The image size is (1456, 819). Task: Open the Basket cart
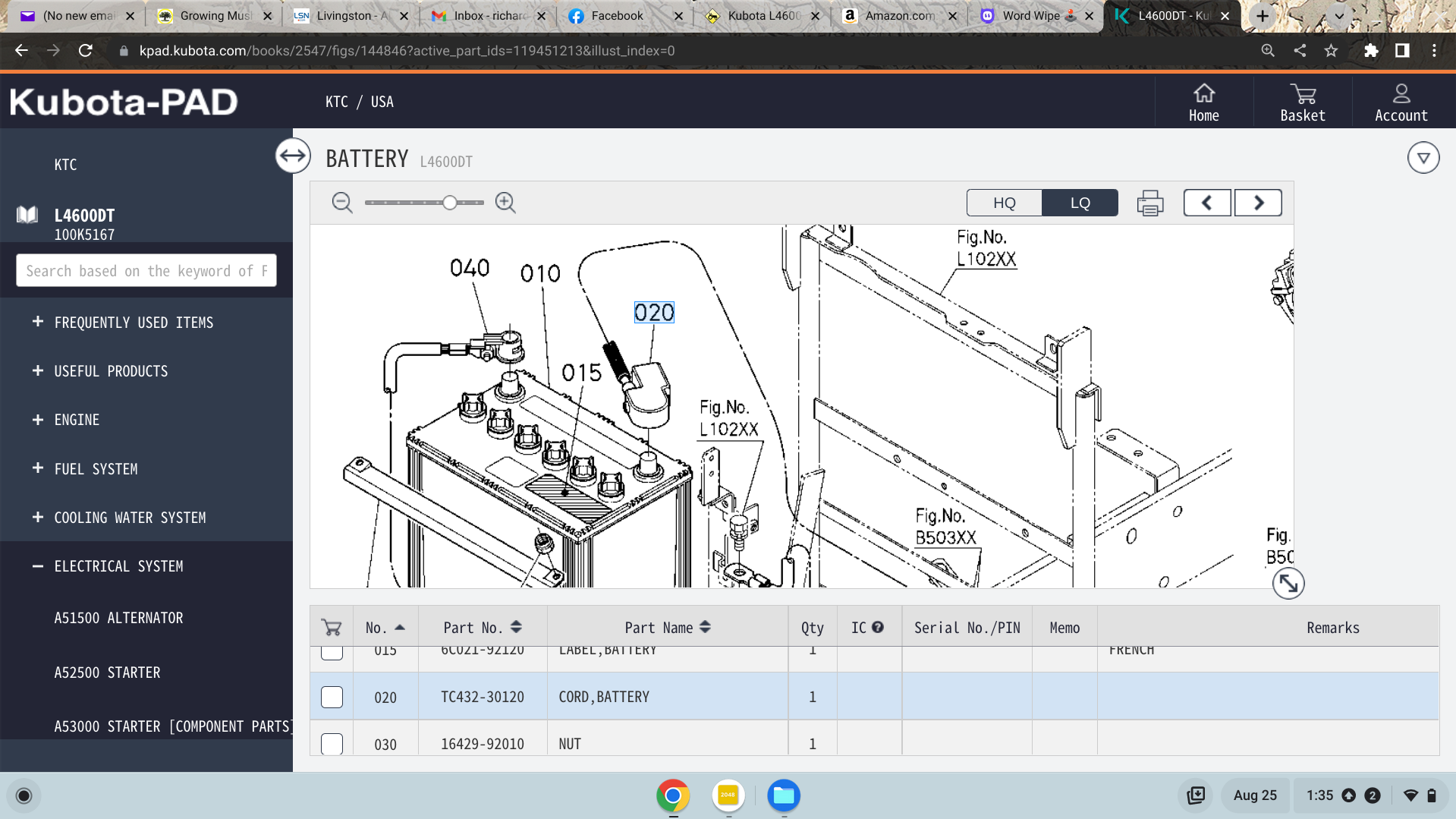[1302, 102]
